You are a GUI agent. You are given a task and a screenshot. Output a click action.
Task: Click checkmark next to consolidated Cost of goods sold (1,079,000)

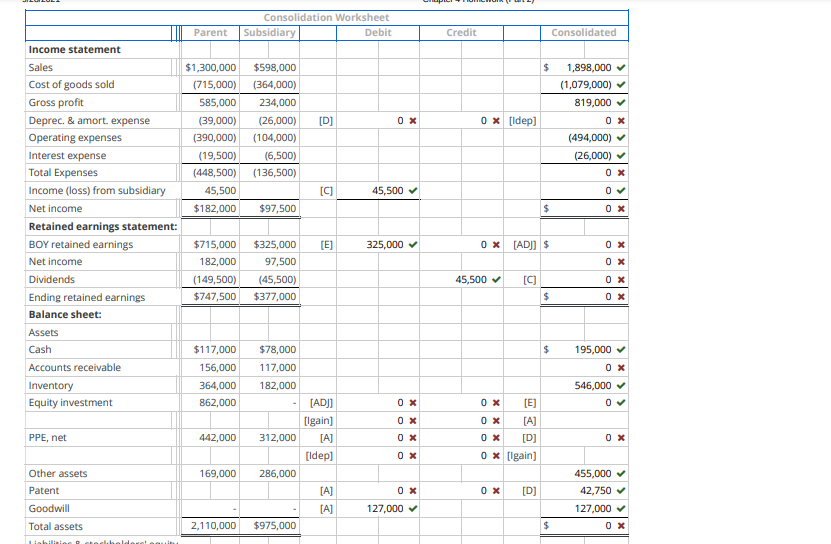pyautogui.click(x=621, y=85)
